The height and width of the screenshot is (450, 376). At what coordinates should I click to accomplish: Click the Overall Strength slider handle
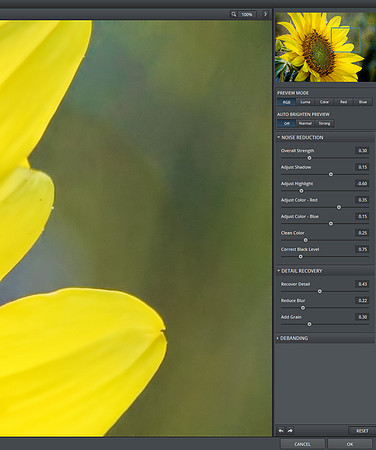click(x=309, y=158)
